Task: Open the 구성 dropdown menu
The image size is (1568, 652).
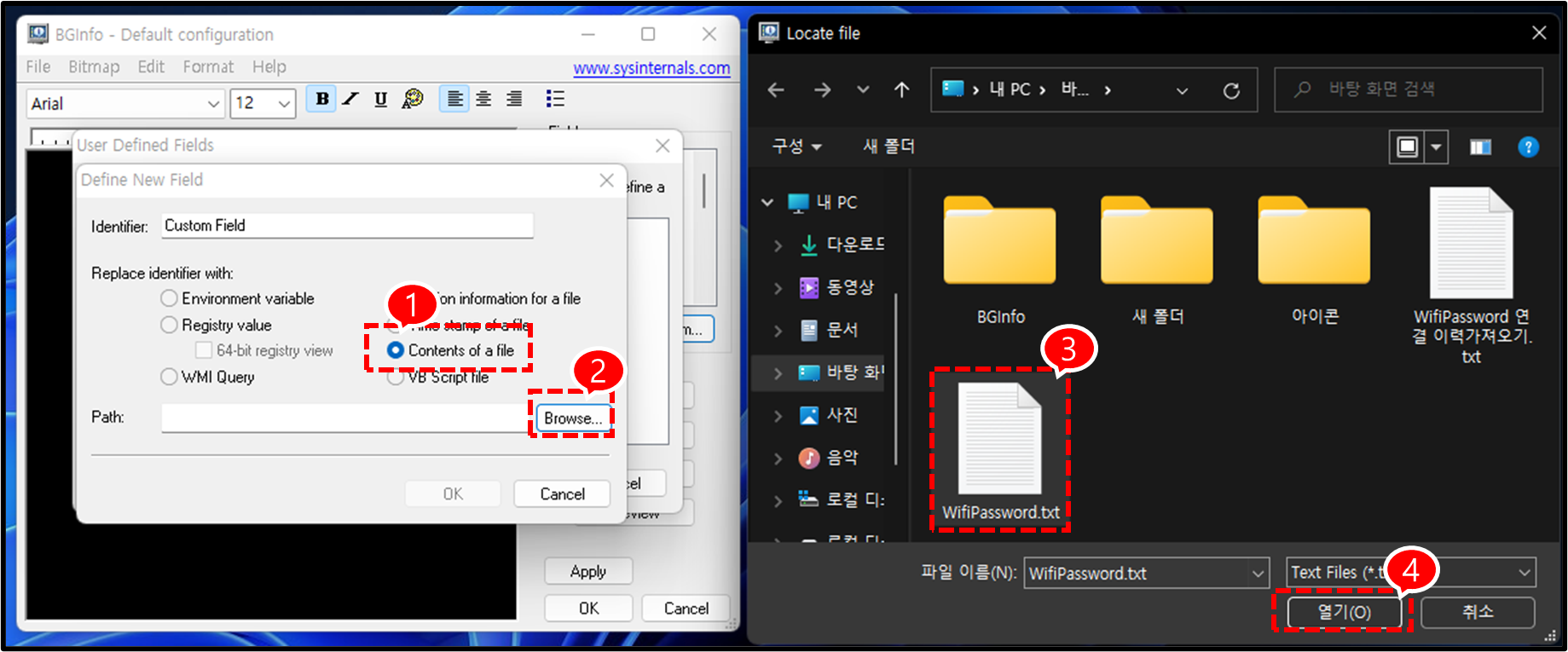Action: [x=796, y=147]
